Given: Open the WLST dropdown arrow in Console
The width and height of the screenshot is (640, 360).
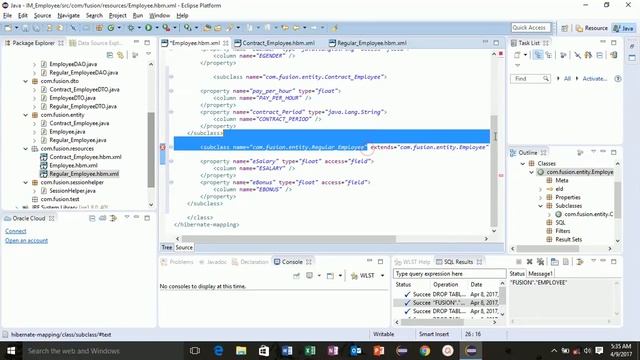Looking at the screenshot, I should 382,276.
